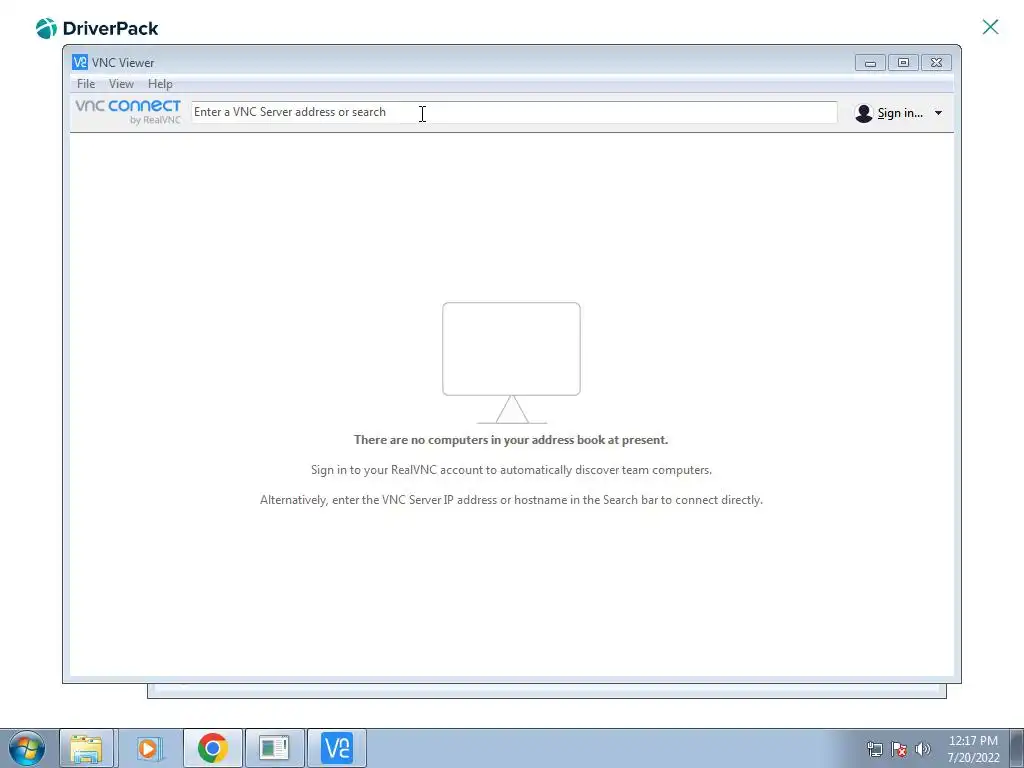
Task: Click the network tray icon
Action: click(874, 749)
